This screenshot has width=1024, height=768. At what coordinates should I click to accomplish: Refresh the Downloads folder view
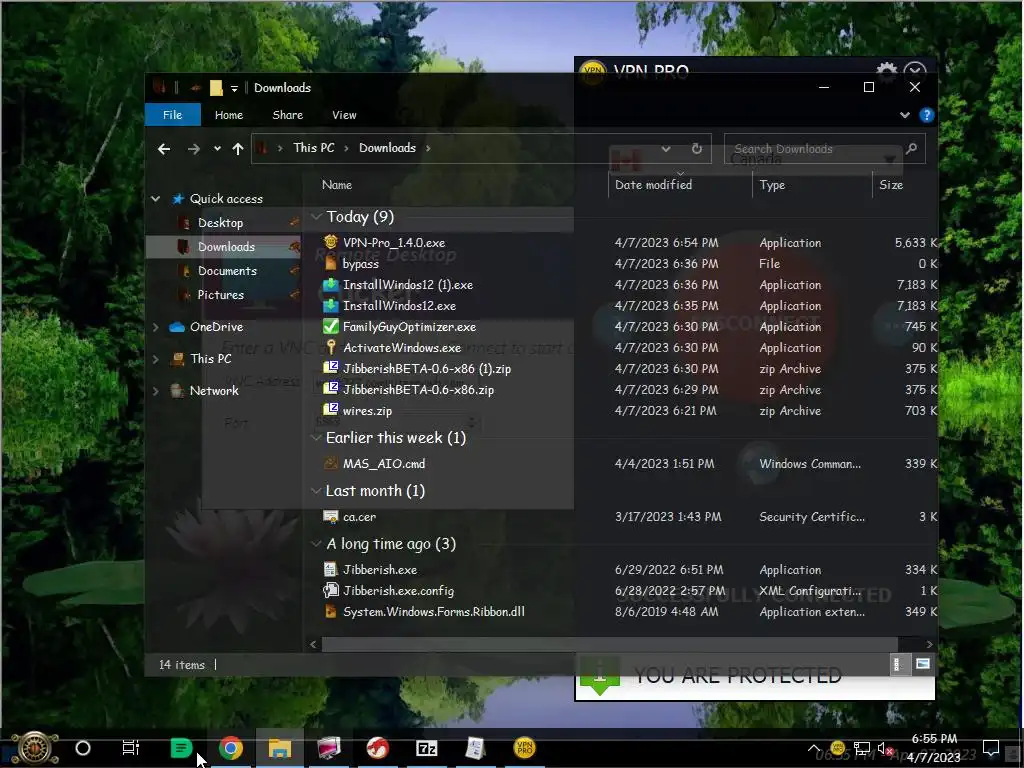click(697, 148)
